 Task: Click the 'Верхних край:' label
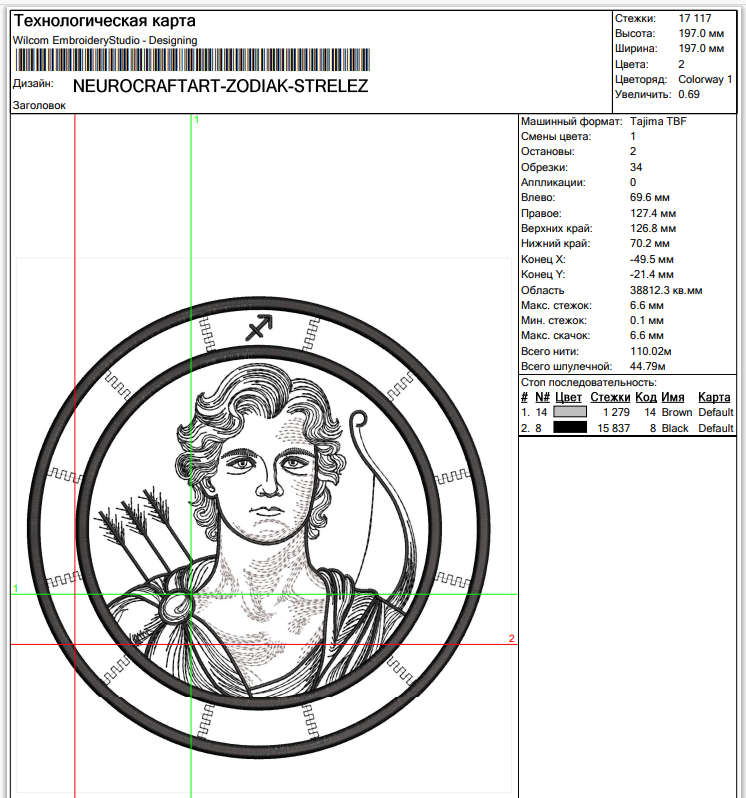(557, 229)
